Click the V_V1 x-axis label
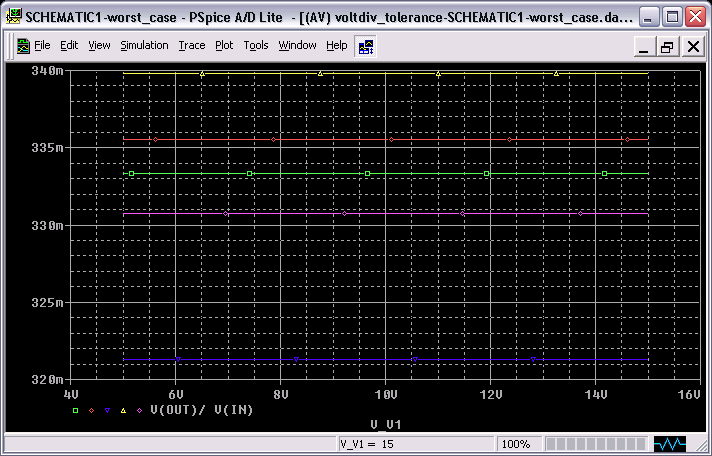The width and height of the screenshot is (712, 456). [385, 424]
